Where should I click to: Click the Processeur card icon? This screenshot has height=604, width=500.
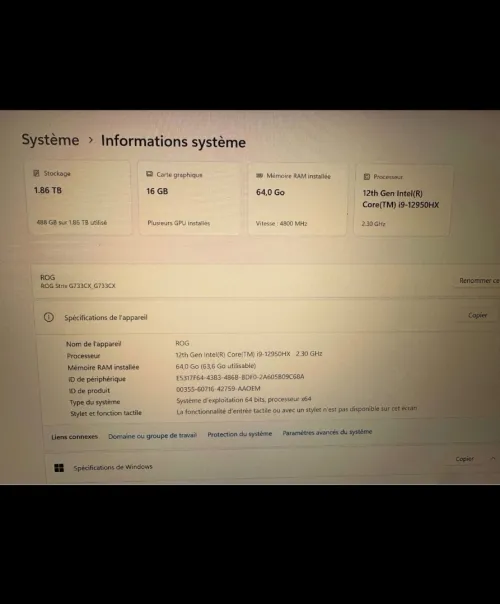(x=367, y=177)
